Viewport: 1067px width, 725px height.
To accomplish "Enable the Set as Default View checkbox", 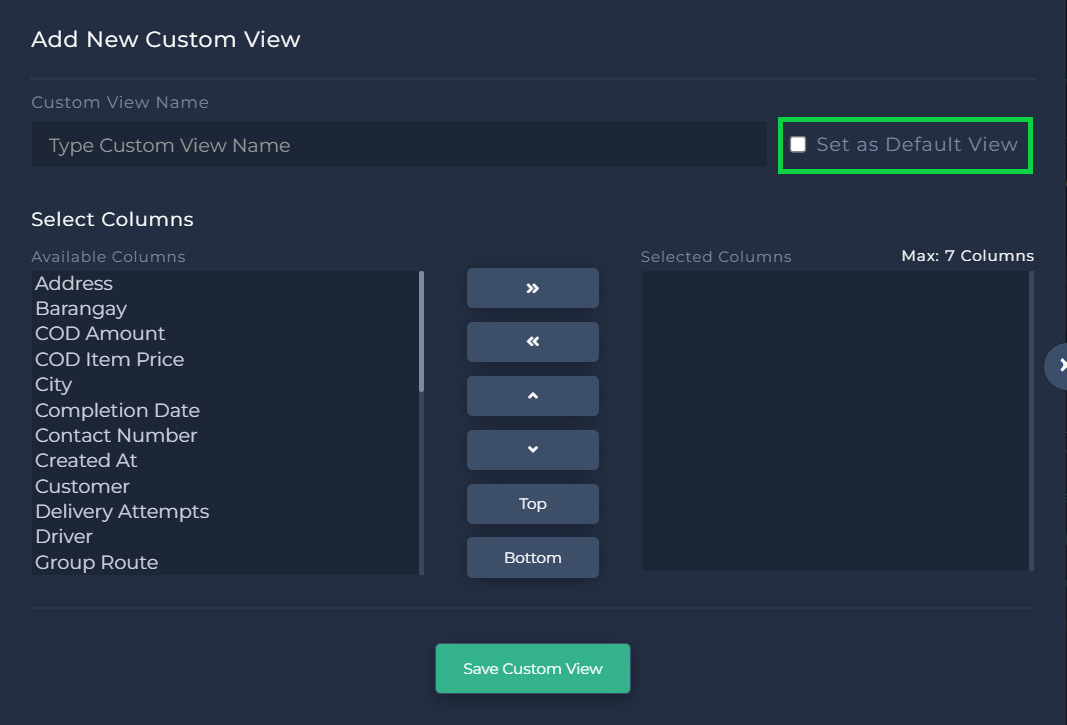I will pyautogui.click(x=798, y=145).
